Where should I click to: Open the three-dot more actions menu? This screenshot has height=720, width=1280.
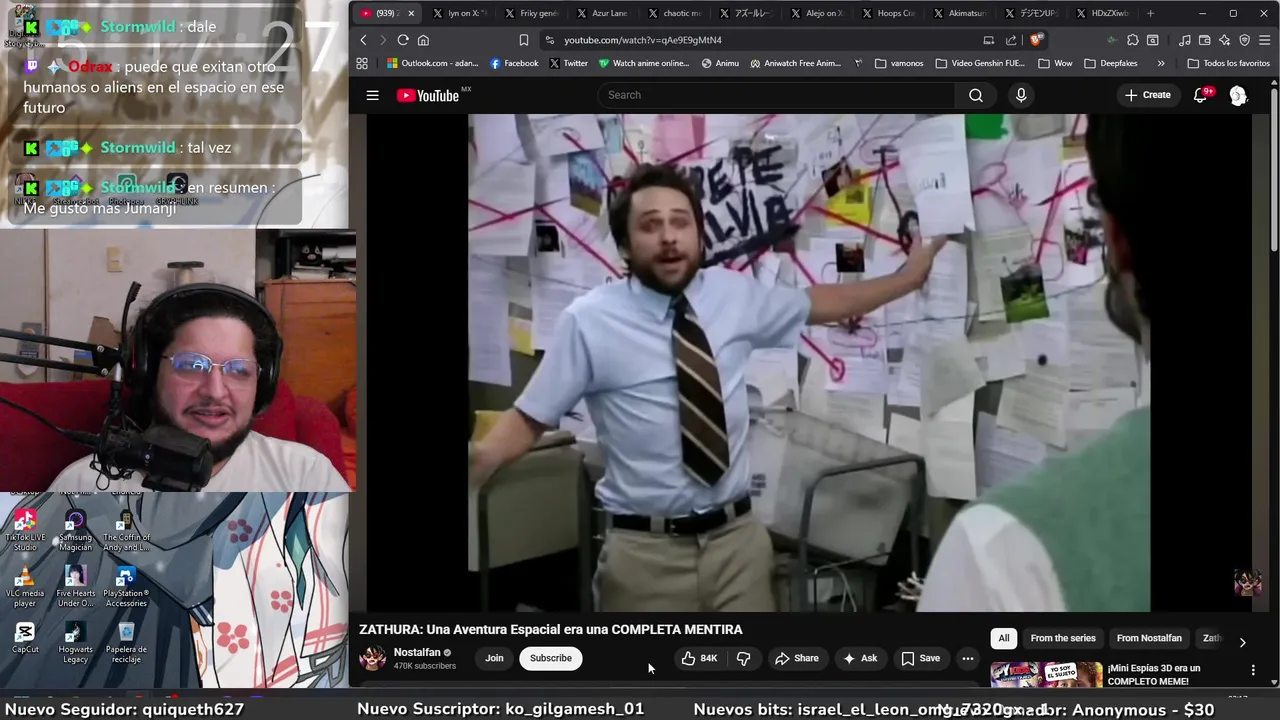(967, 658)
